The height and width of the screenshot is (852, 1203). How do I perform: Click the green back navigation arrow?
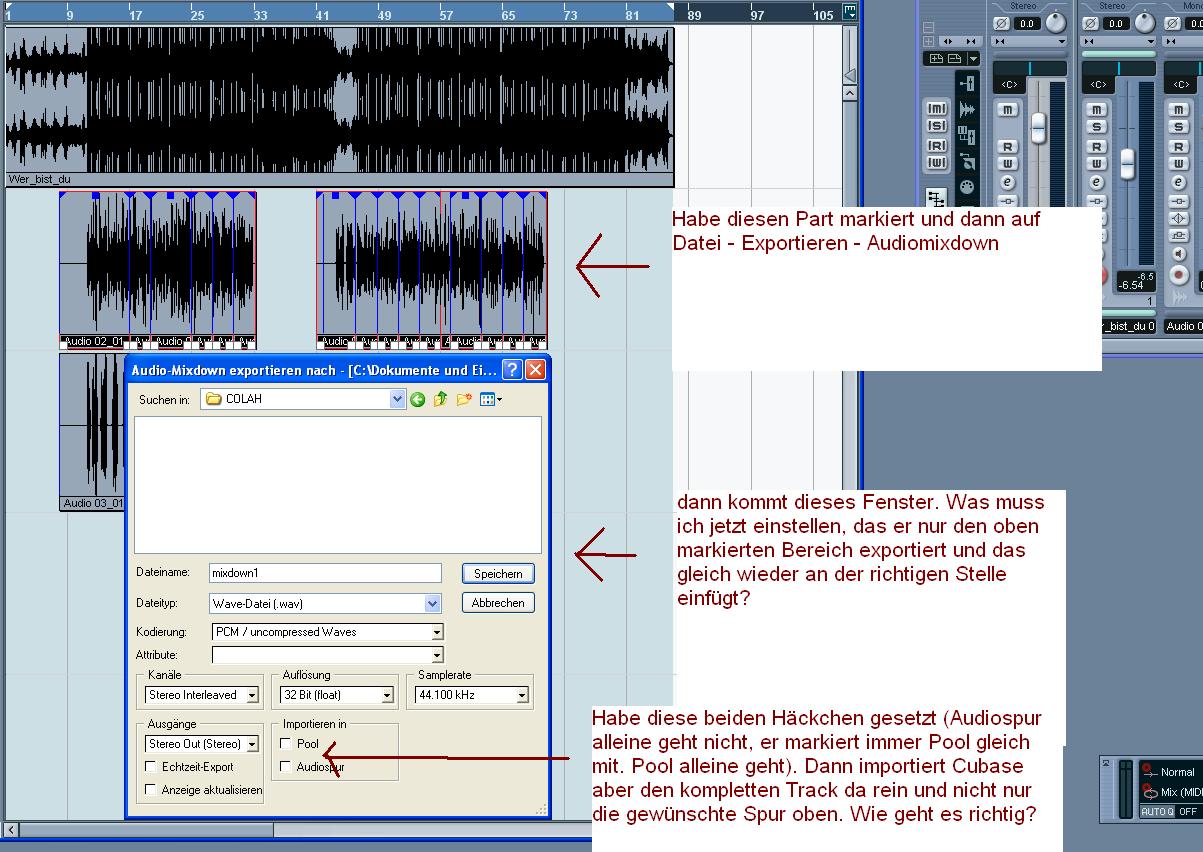point(418,400)
